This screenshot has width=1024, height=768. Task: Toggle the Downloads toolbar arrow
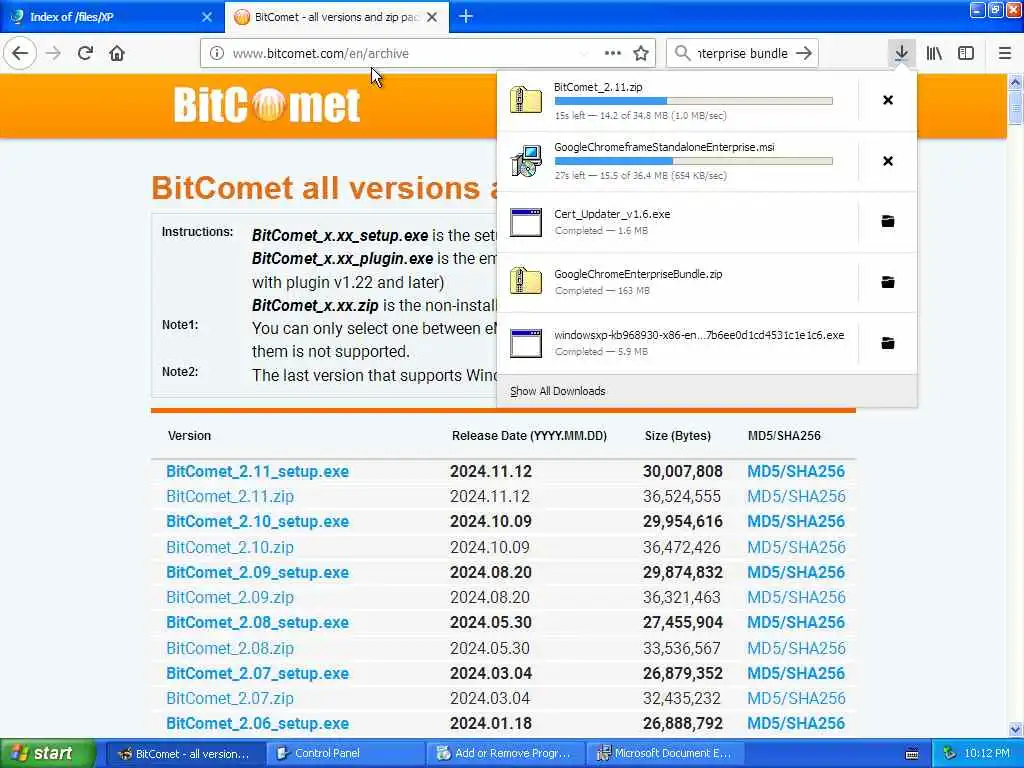pos(901,54)
